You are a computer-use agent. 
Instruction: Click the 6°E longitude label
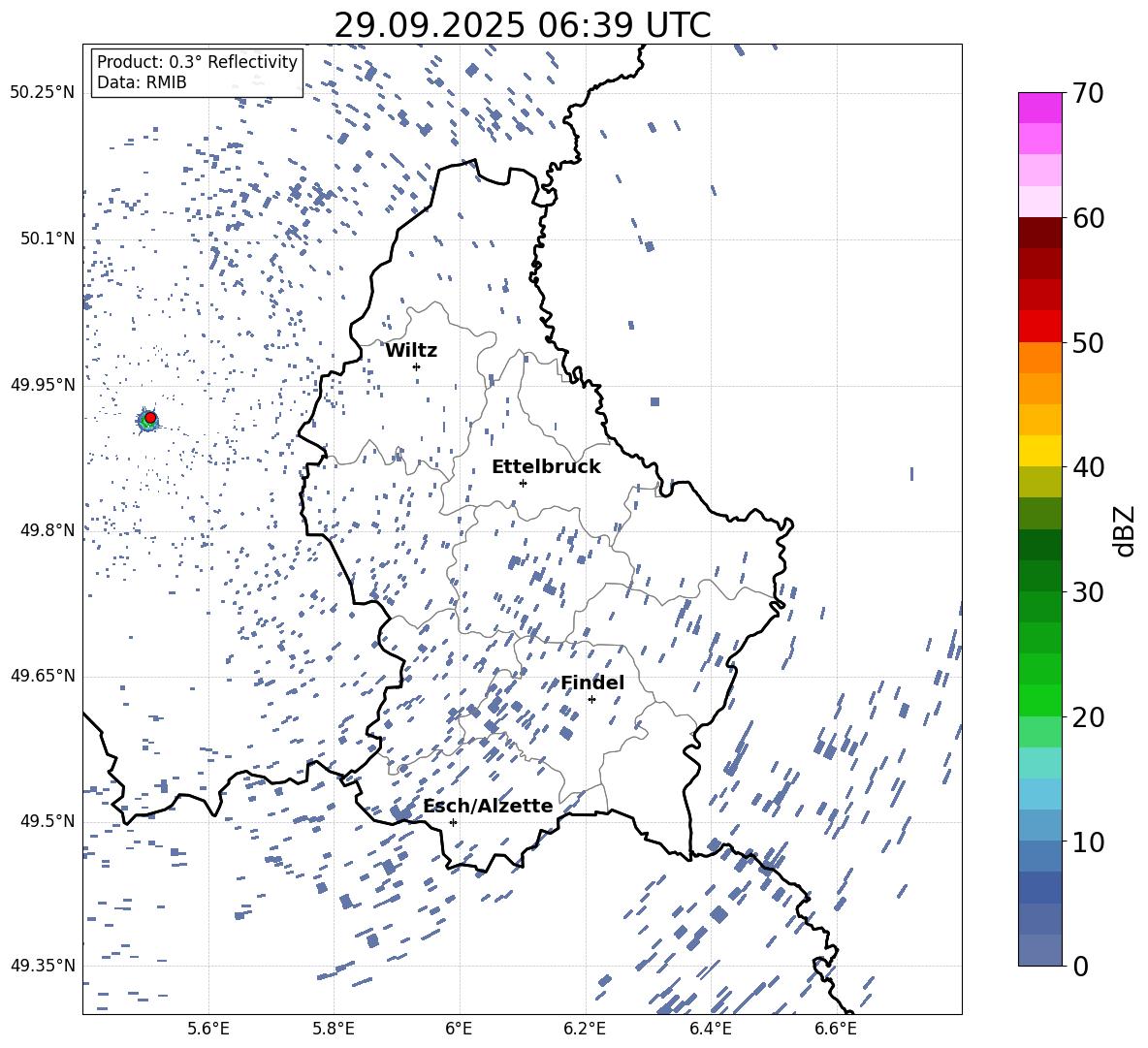pyautogui.click(x=459, y=1029)
